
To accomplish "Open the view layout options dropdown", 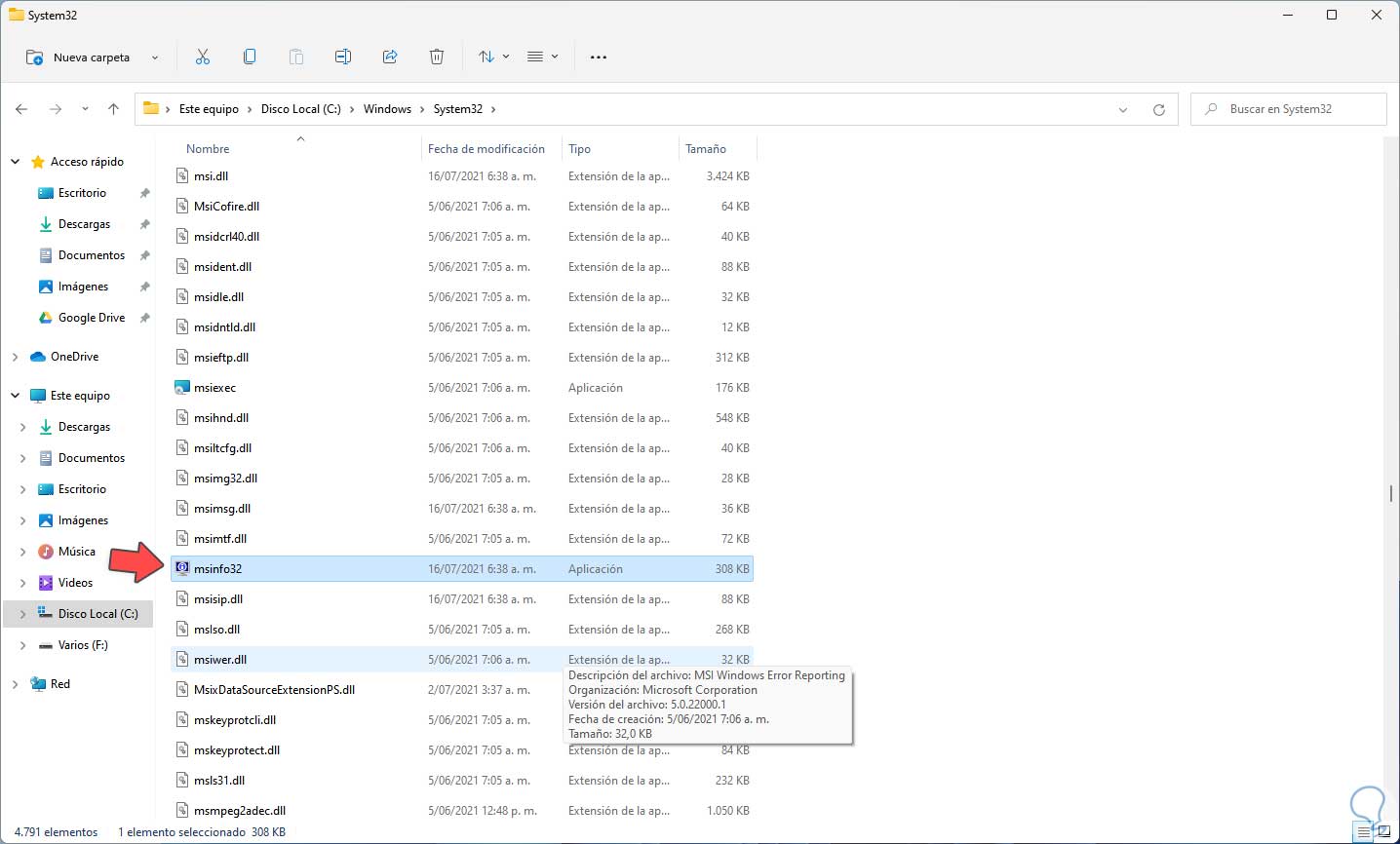I will coord(542,58).
